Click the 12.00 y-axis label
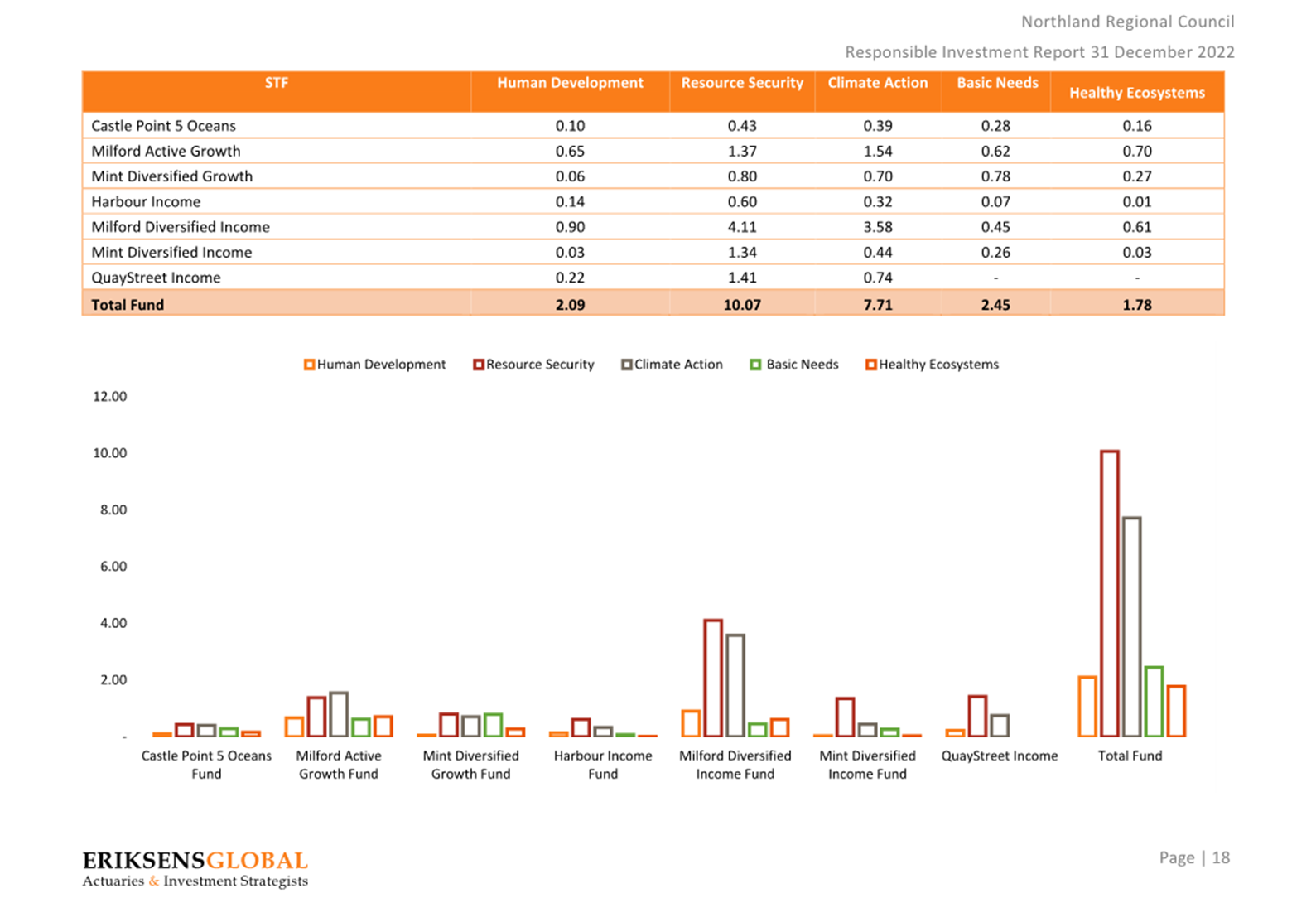 [x=110, y=397]
